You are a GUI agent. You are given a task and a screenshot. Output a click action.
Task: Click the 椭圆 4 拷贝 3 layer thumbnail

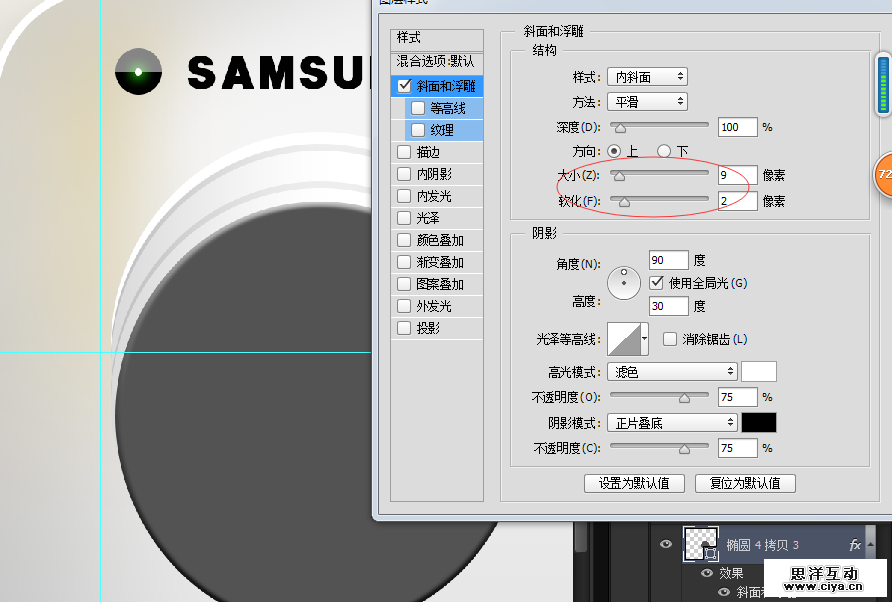point(701,544)
